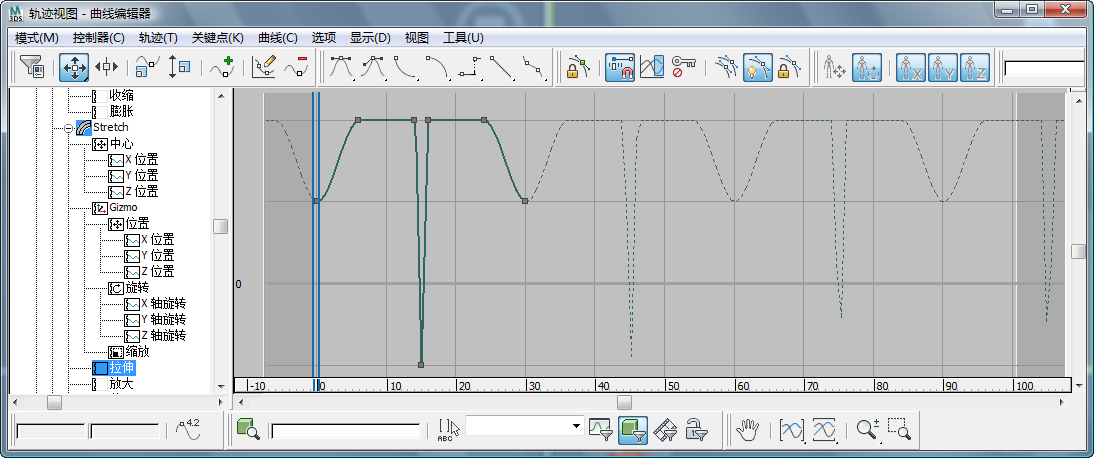The image size is (1094, 458).
Task: Open the 控制器(C) menu
Action: 98,38
